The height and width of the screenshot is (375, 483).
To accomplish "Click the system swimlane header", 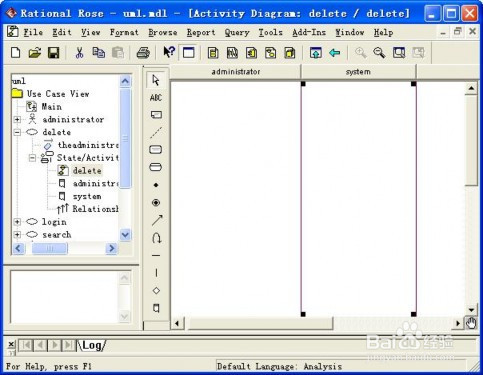I will (x=358, y=72).
